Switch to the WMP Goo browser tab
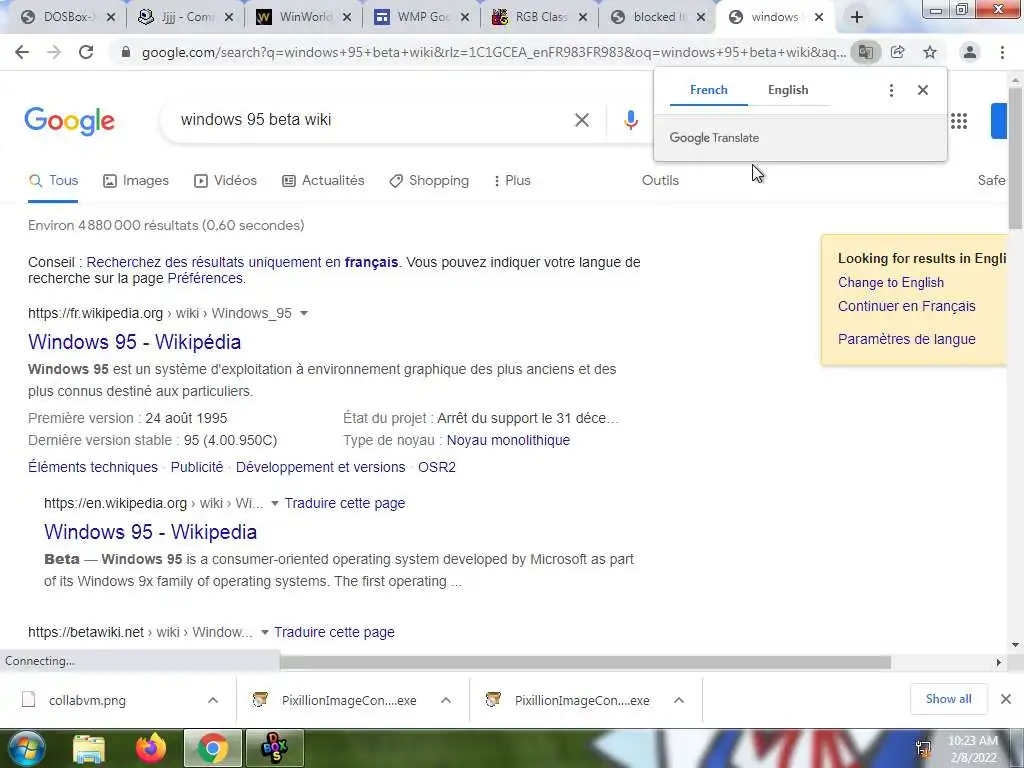 point(421,18)
